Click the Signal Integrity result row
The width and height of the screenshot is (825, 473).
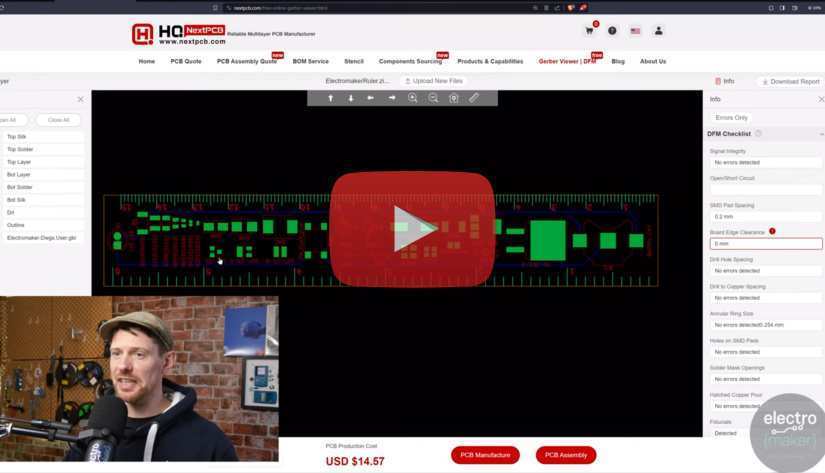pyautogui.click(x=766, y=163)
